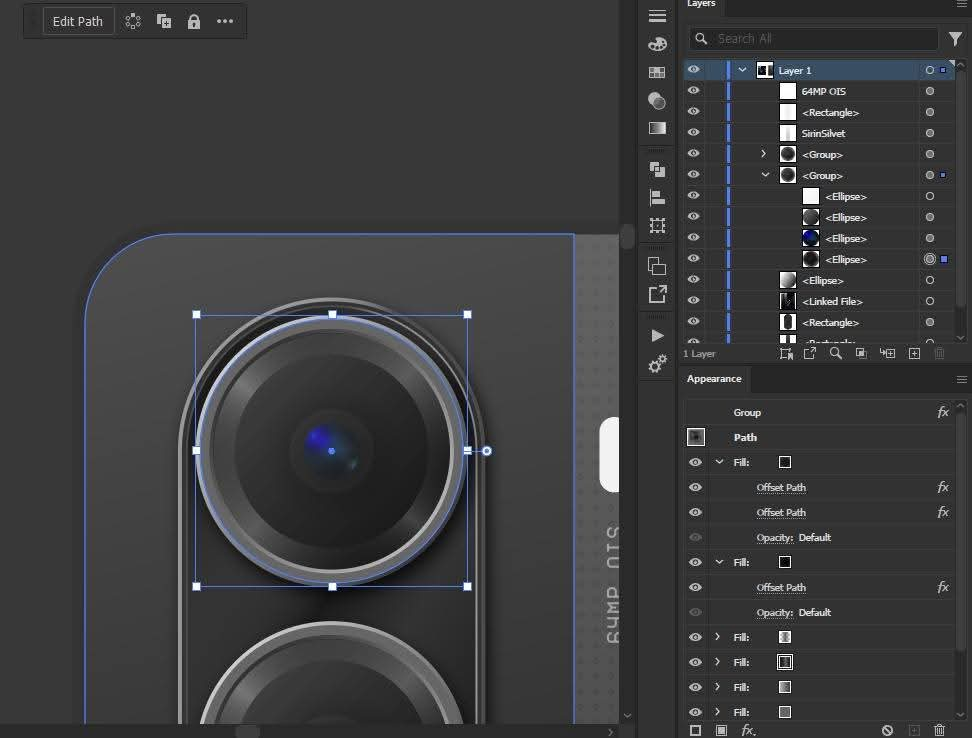Open the Layers panel flyout menu
This screenshot has height=738, width=972.
[961, 4]
